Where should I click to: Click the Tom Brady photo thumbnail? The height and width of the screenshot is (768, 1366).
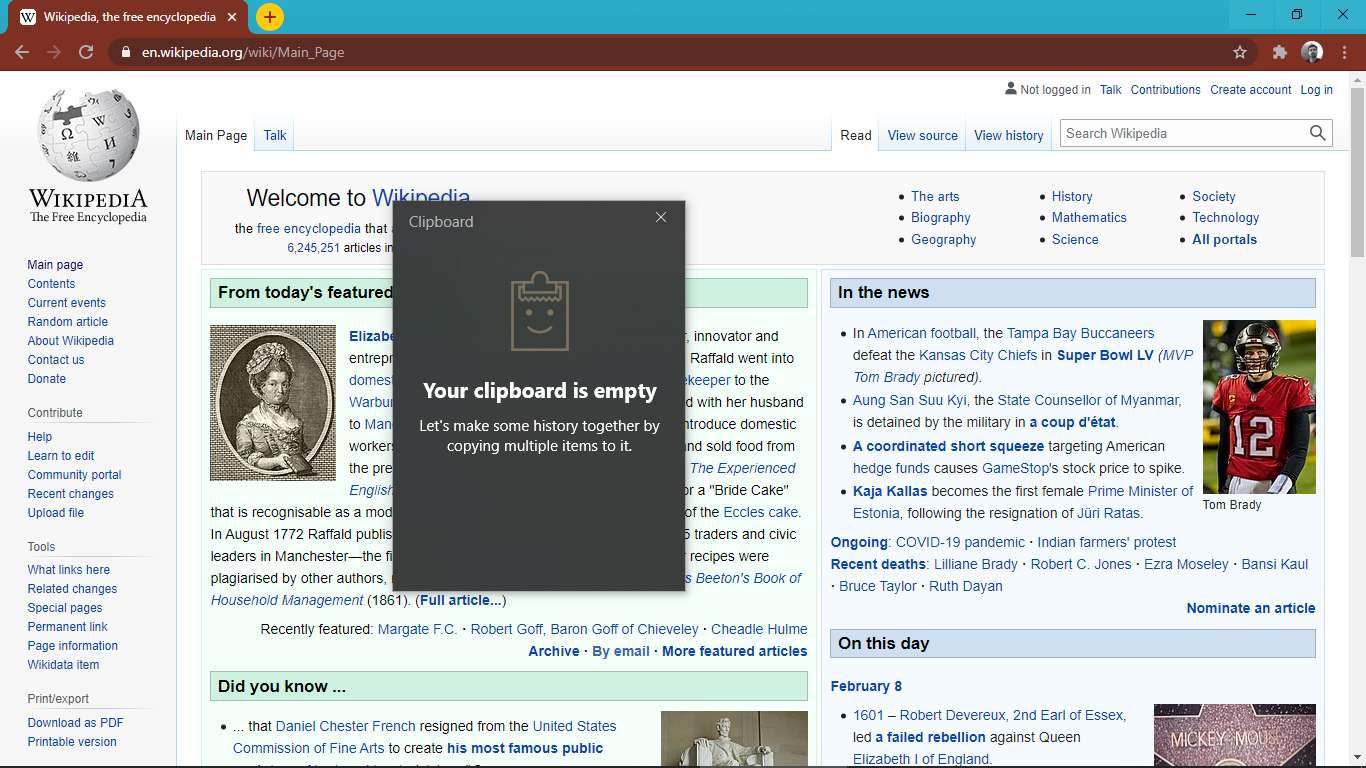tap(1259, 406)
